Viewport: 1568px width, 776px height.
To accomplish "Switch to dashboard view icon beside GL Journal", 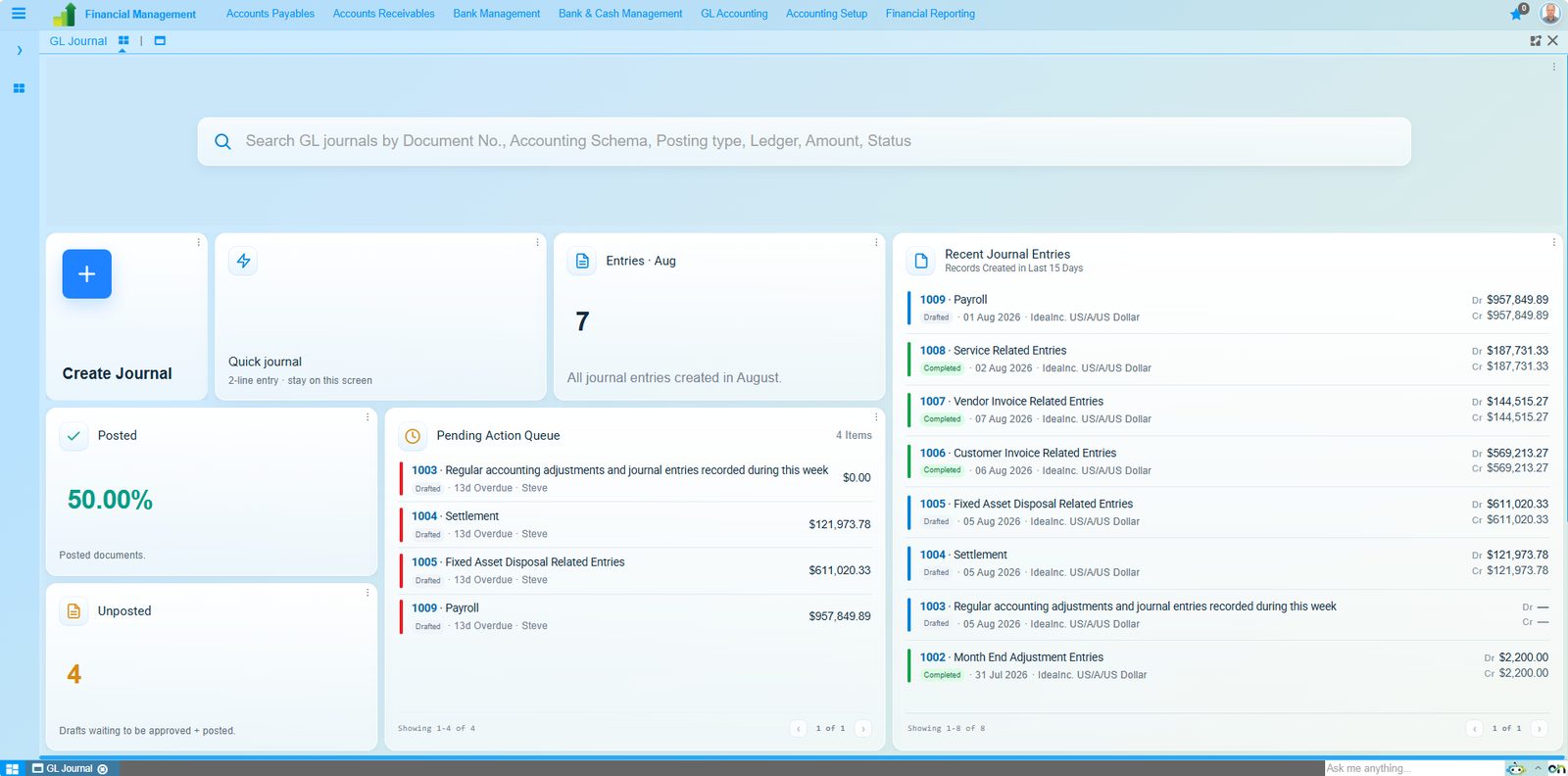I will tap(123, 41).
